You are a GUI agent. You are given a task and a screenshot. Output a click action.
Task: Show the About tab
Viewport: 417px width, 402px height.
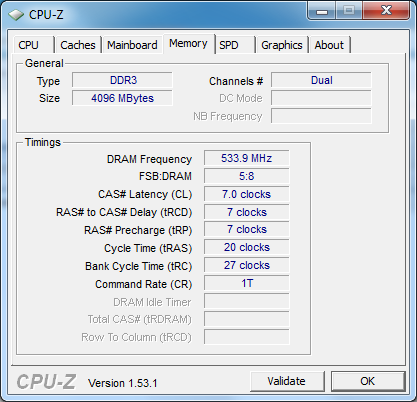[x=330, y=45]
